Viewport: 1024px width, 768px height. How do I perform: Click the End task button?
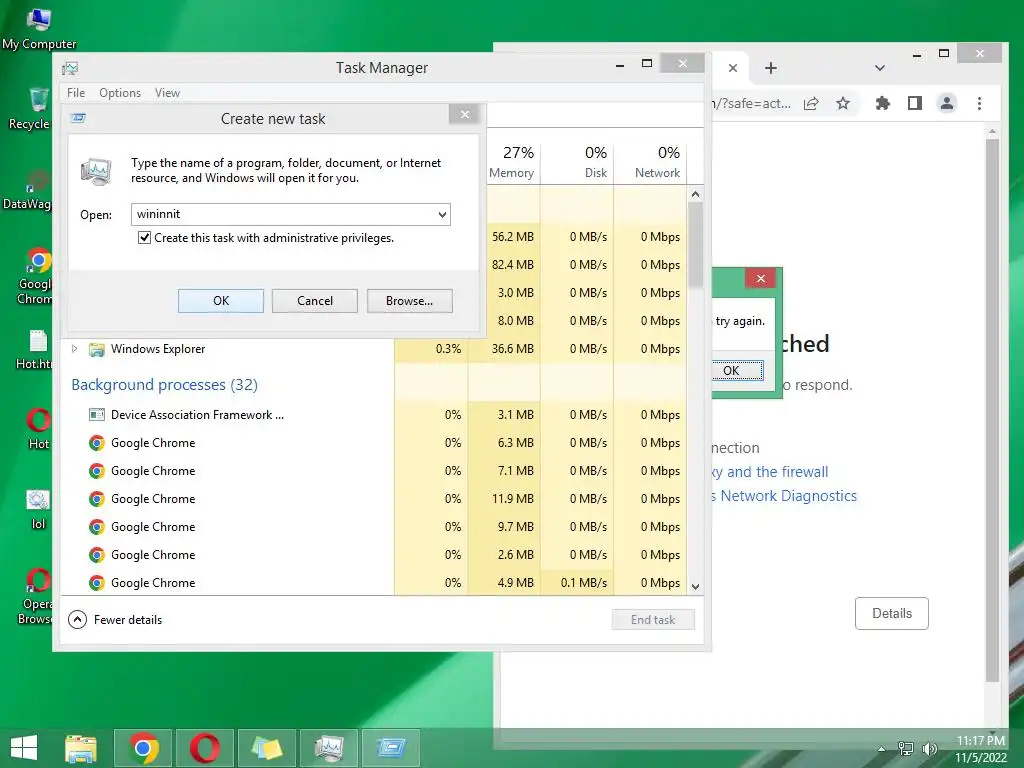pos(653,620)
